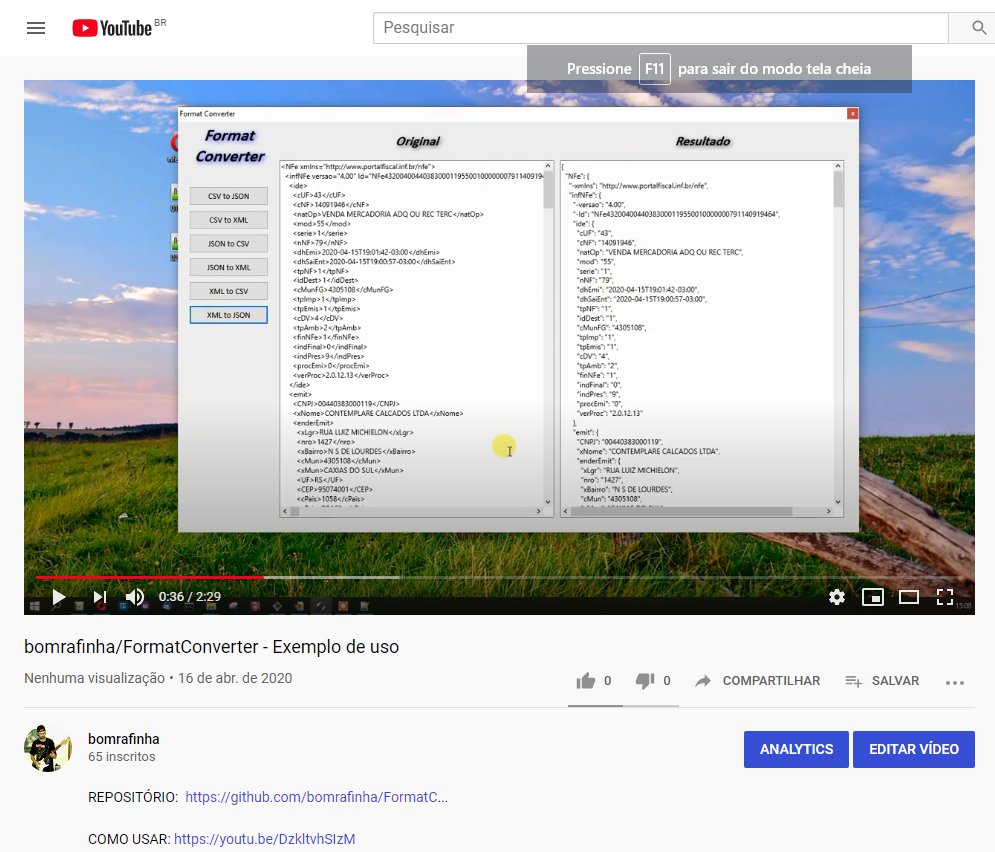
Task: Enter fullscreen video mode
Action: tap(945, 597)
